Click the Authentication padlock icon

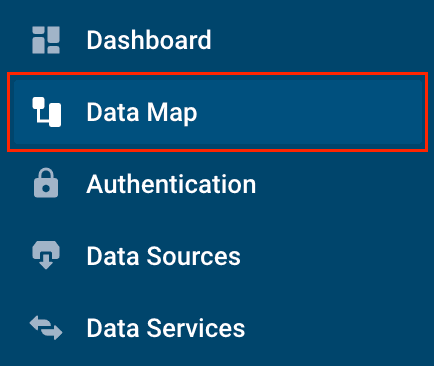[x=46, y=183]
